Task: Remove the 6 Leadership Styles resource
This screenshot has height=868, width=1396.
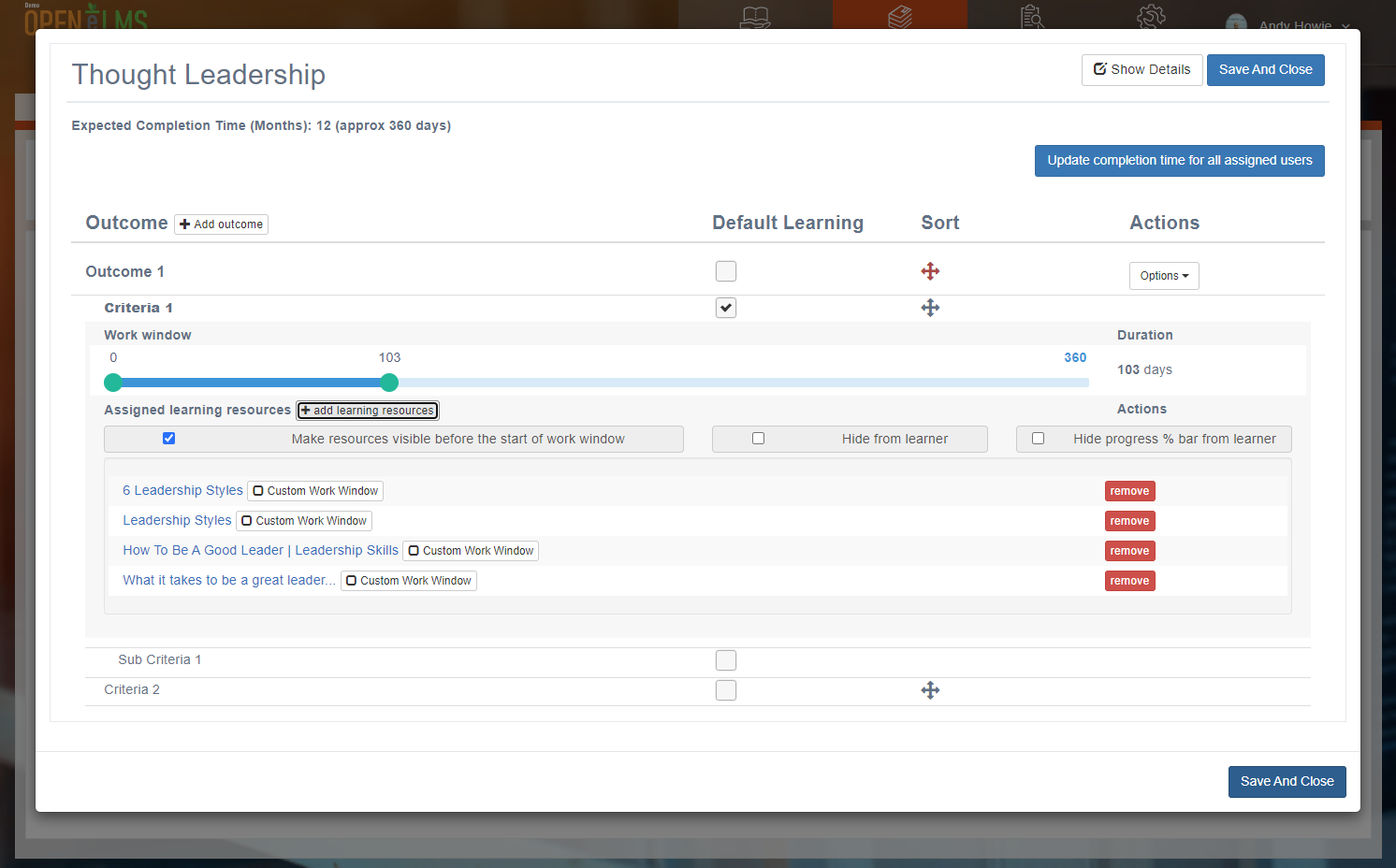Action: pos(1130,491)
